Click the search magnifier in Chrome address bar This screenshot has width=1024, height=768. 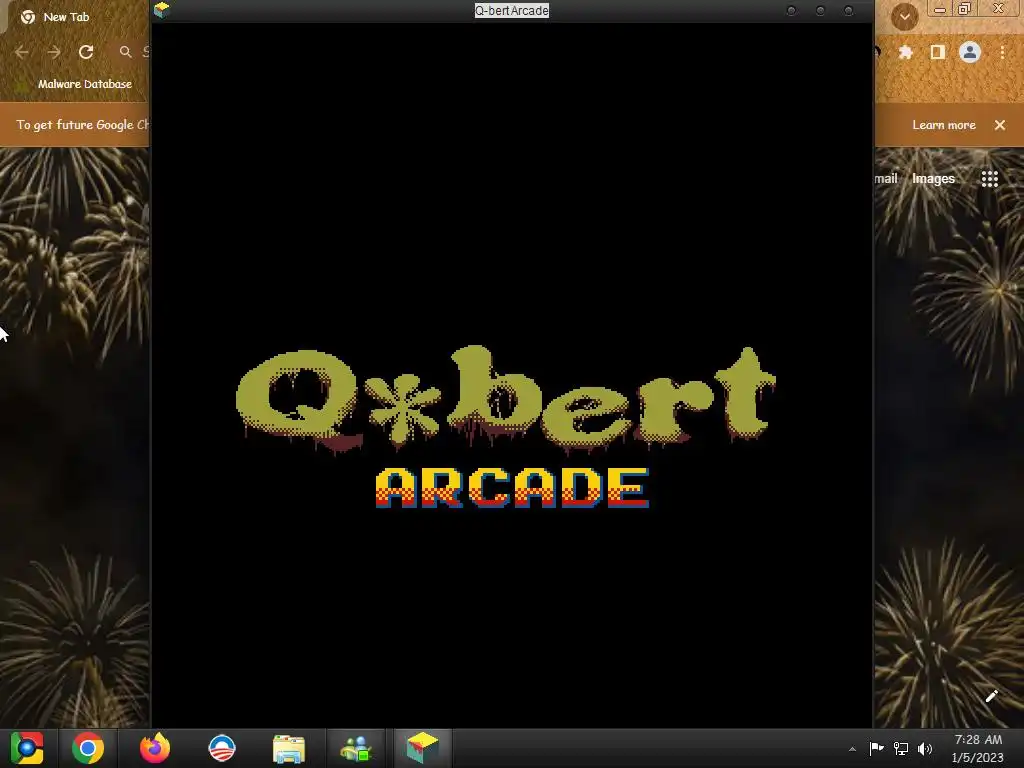tap(125, 52)
